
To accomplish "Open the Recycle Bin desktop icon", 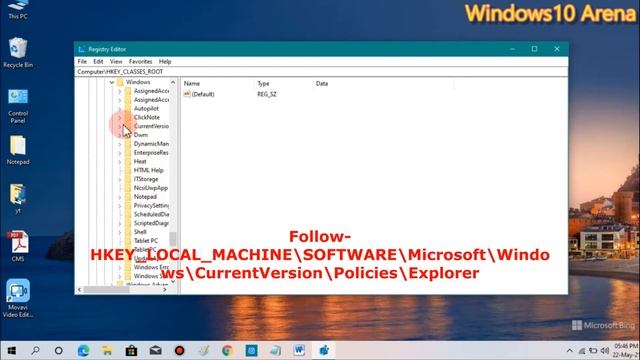I will point(18,53).
